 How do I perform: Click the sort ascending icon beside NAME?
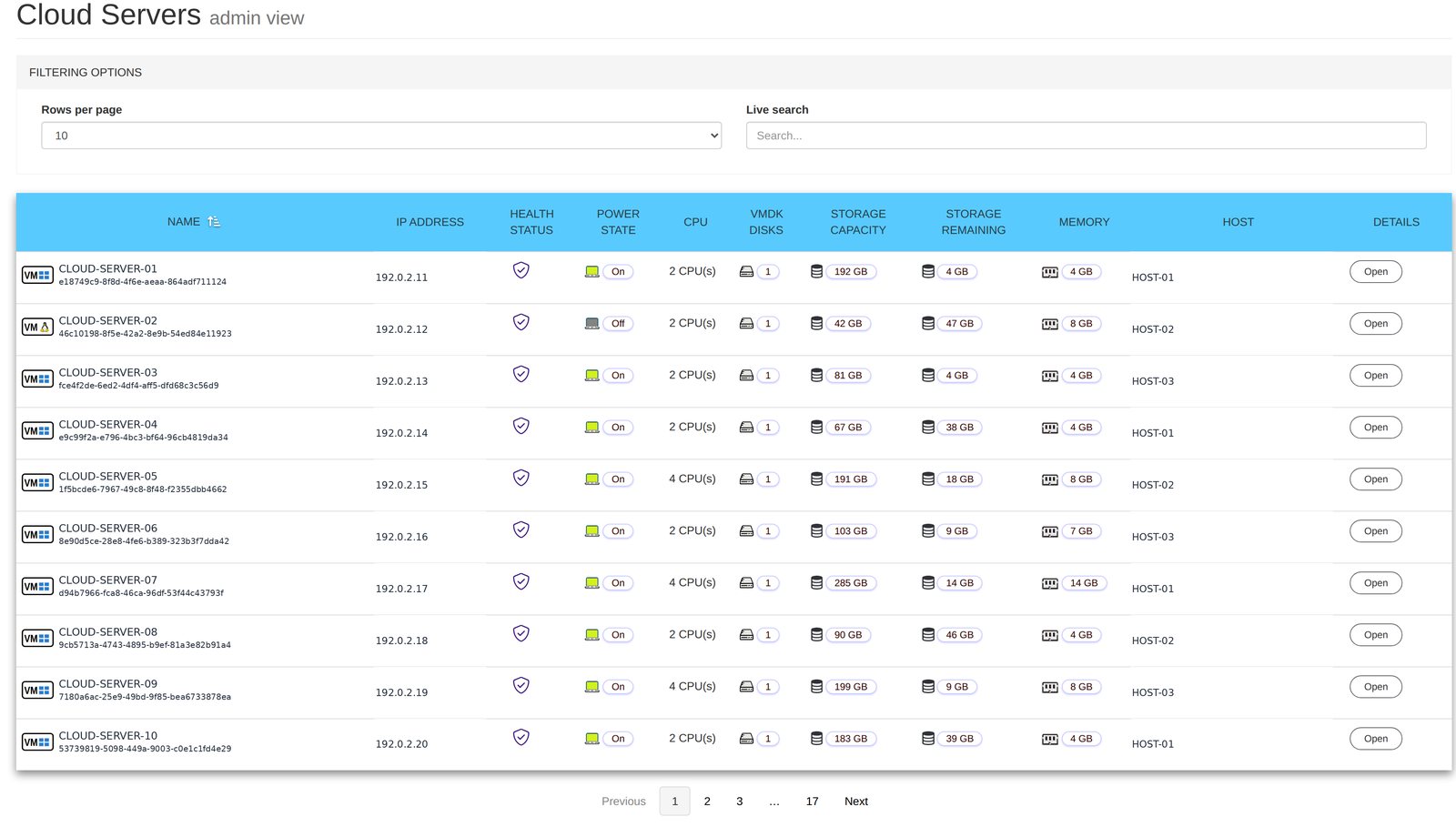coord(214,222)
